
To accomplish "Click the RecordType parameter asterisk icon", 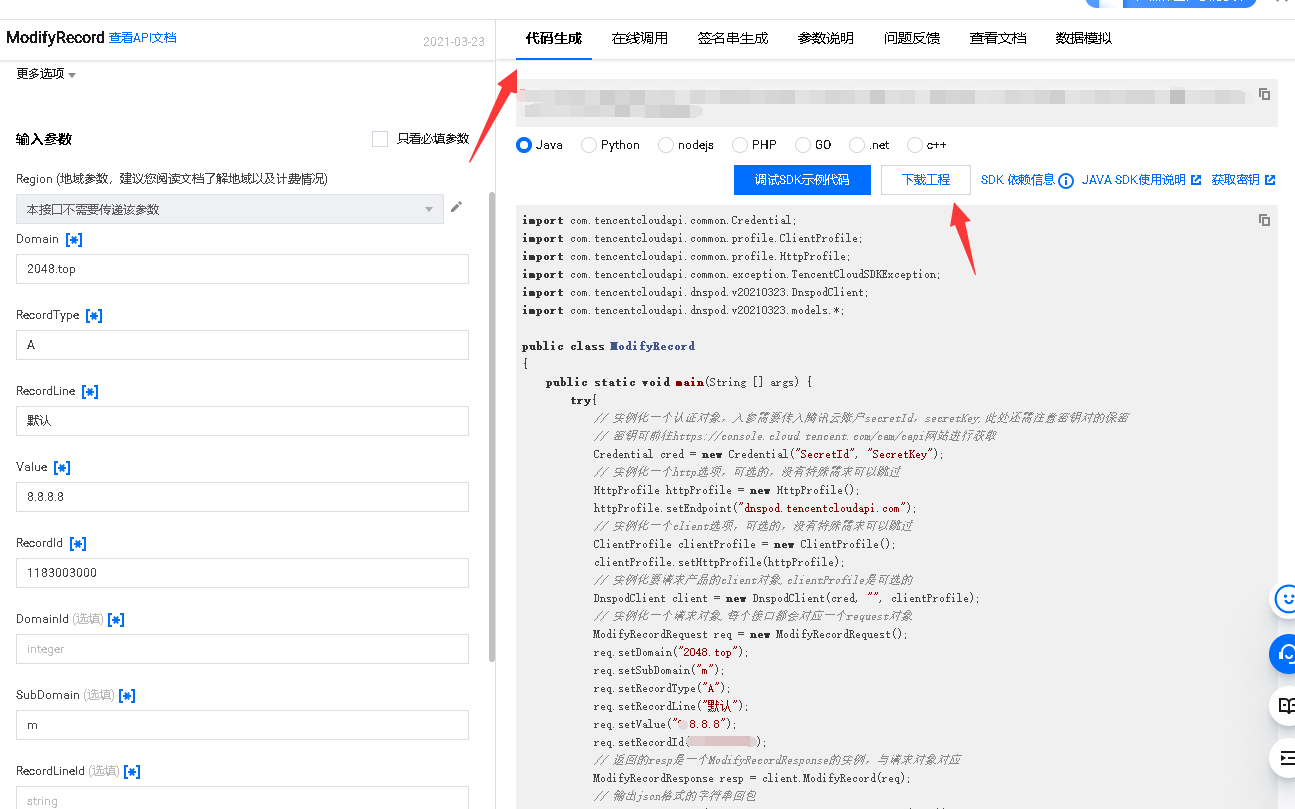I will click(x=94, y=316).
